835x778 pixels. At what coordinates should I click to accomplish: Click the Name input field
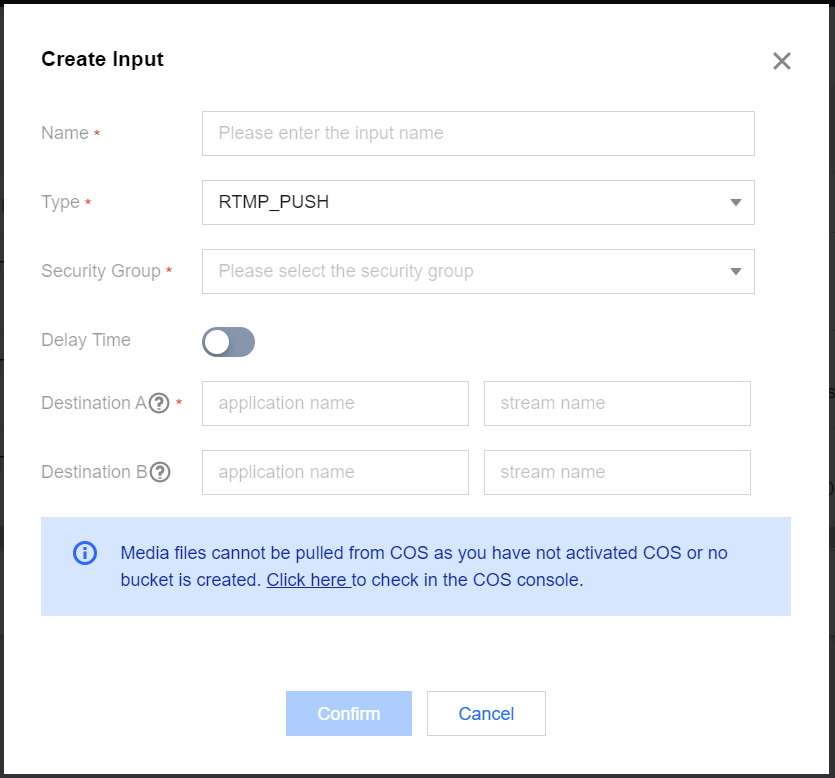point(477,133)
